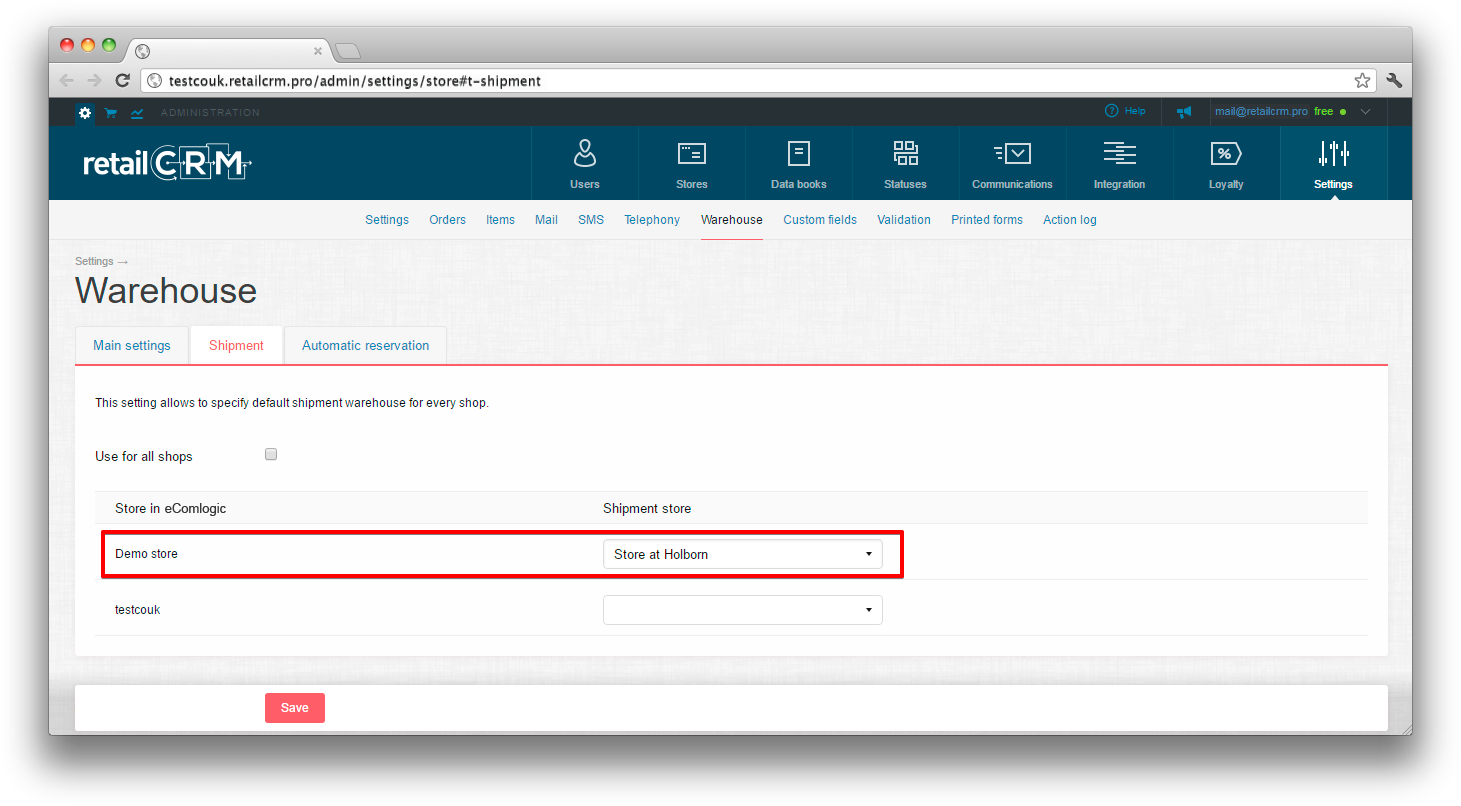
Task: Select the Warehouse submenu item
Action: click(x=732, y=220)
